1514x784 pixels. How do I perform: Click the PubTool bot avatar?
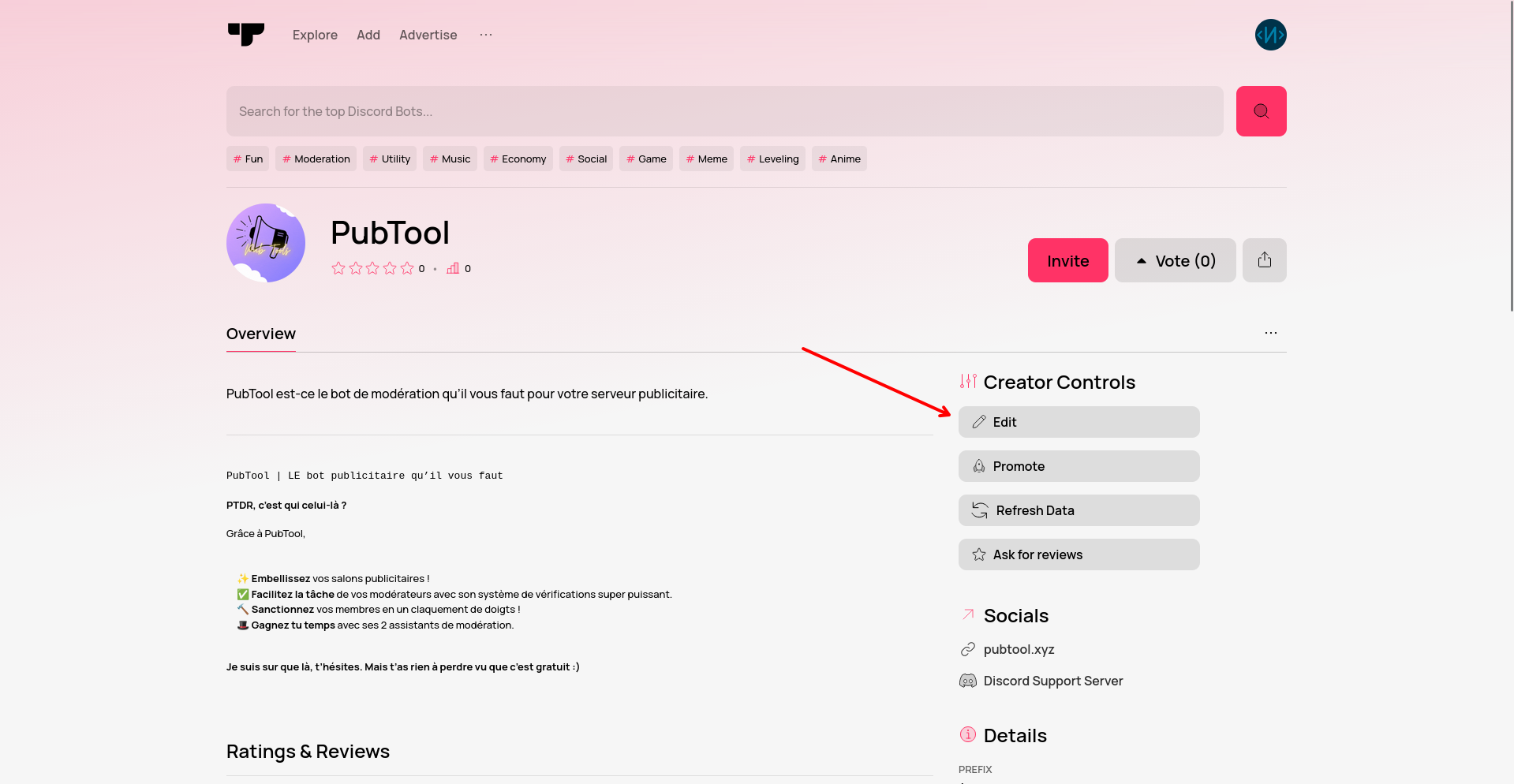(266, 243)
